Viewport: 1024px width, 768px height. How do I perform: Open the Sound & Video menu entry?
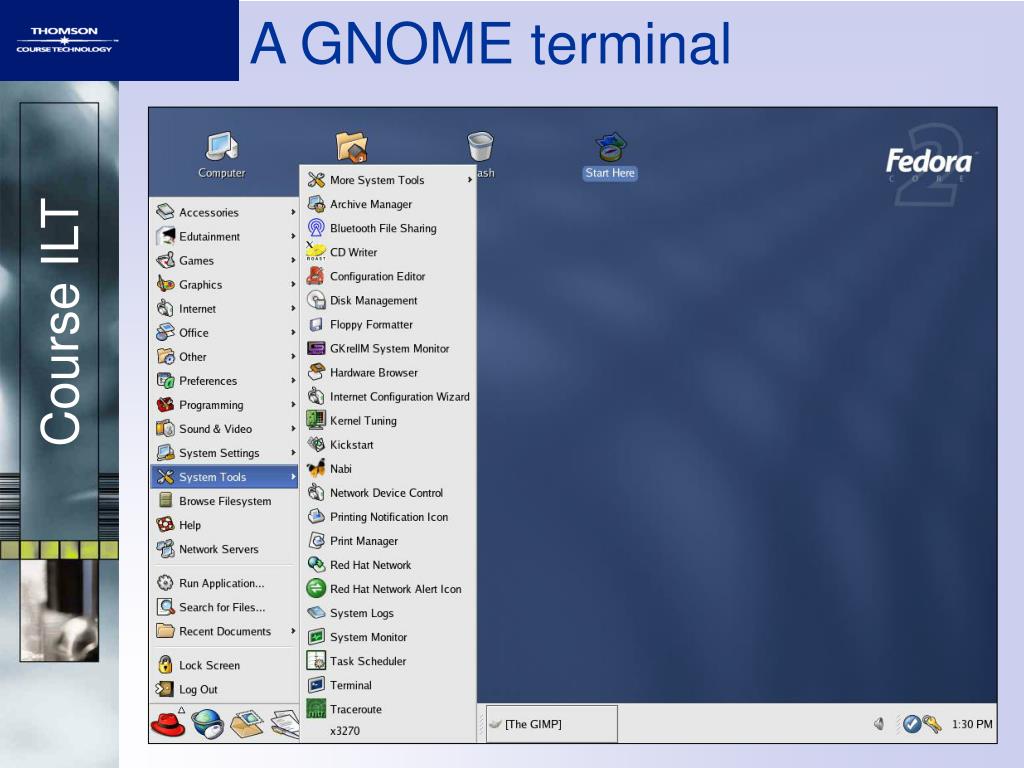coord(225,429)
